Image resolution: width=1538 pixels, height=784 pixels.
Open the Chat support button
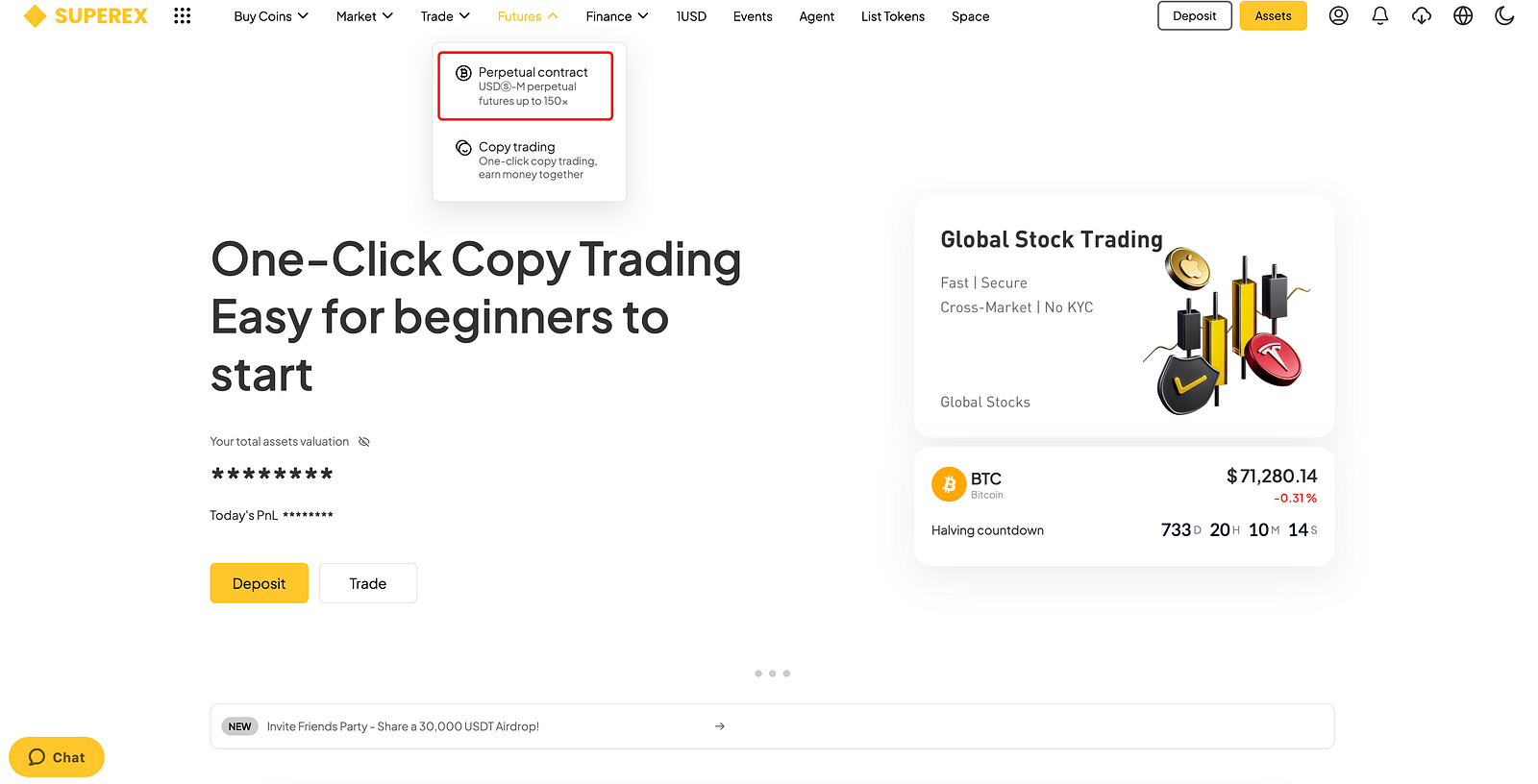pyautogui.click(x=57, y=757)
